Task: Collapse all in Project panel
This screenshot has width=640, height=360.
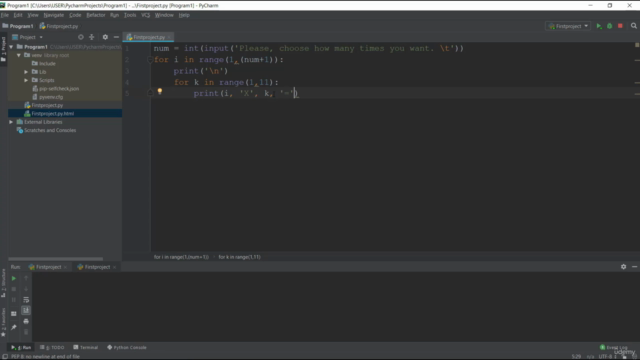Action: tap(92, 37)
